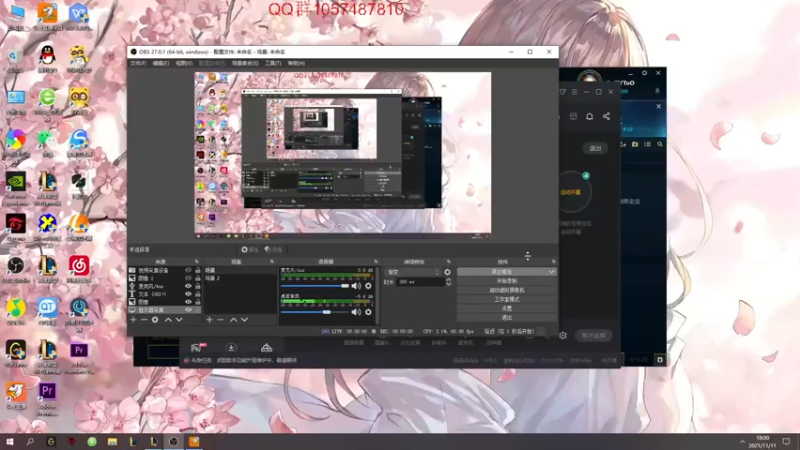Image resolution: width=800 pixels, height=450 pixels.
Task: Open scene transition properties gear
Action: click(447, 272)
